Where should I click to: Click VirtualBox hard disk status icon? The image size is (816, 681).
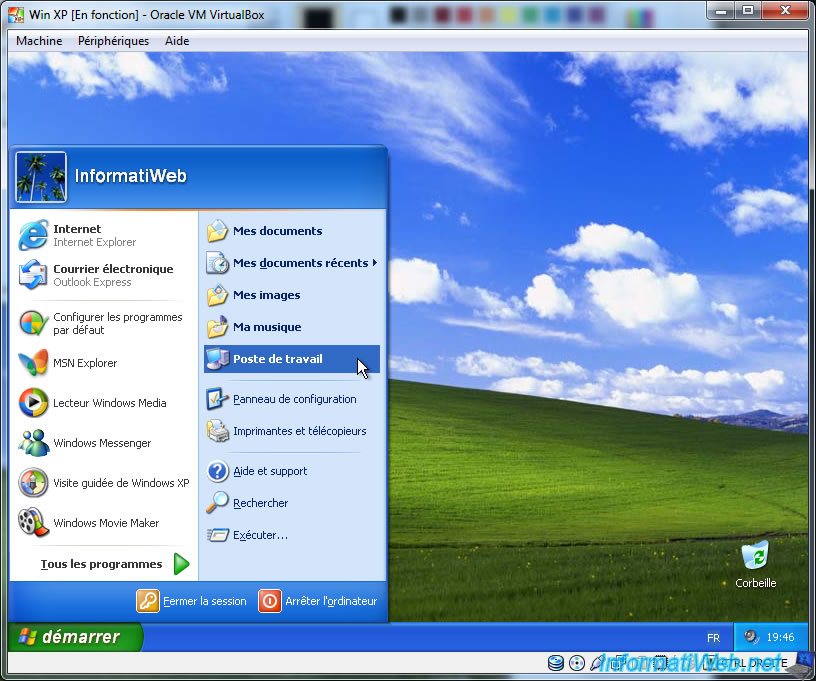point(556,663)
